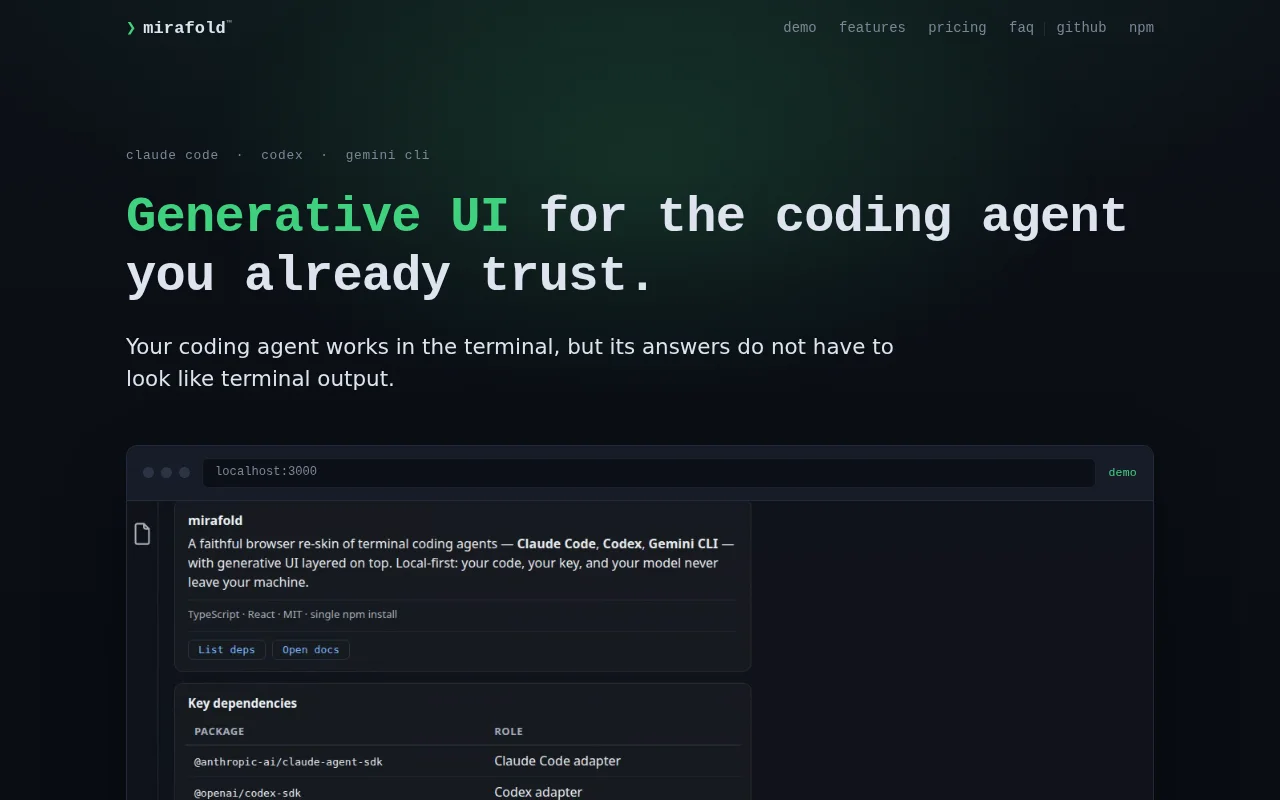Click the Claude Code adapter role cell
The width and height of the screenshot is (1280, 800).
click(557, 761)
